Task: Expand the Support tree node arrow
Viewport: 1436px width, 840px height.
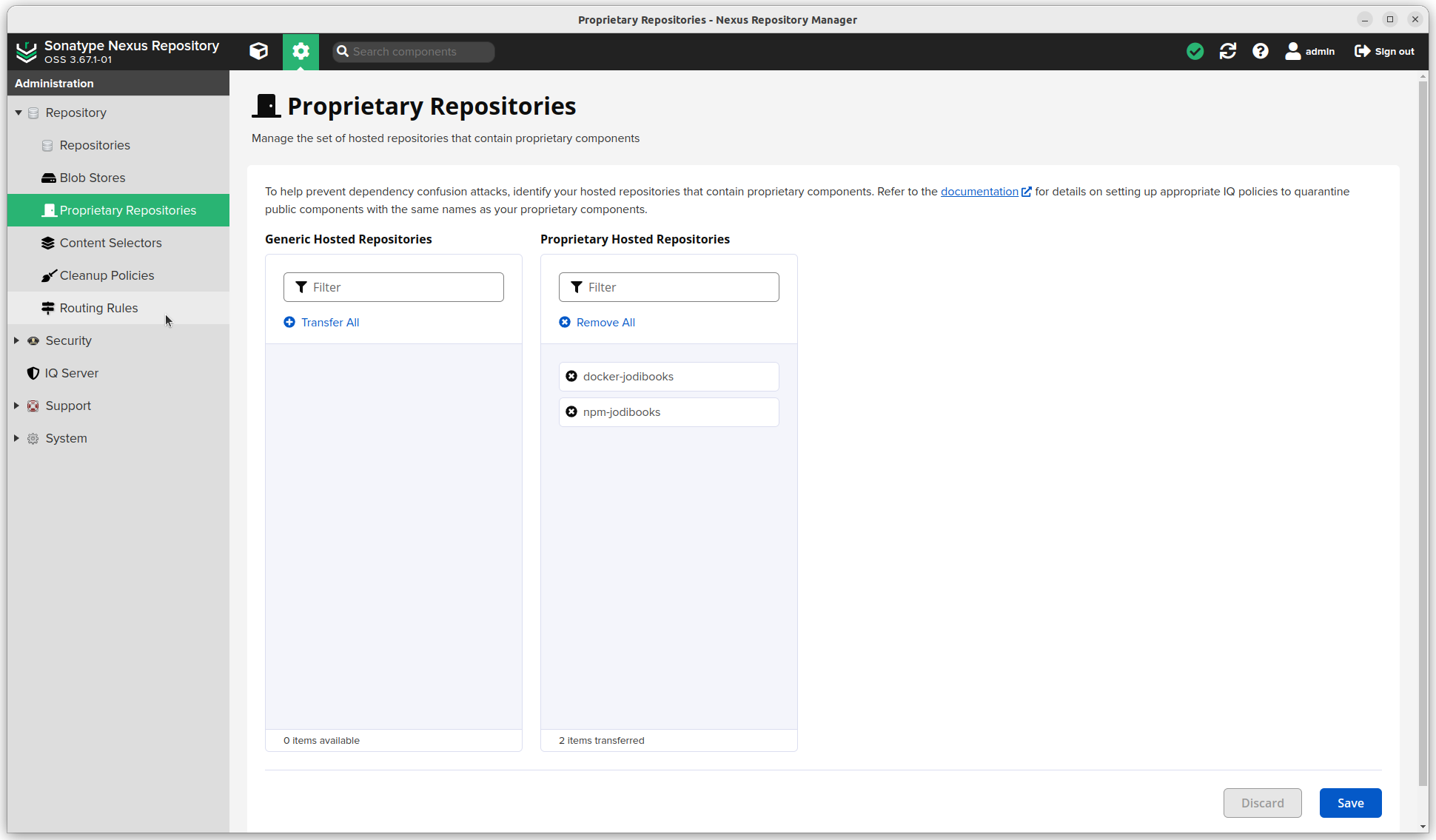Action: point(16,406)
